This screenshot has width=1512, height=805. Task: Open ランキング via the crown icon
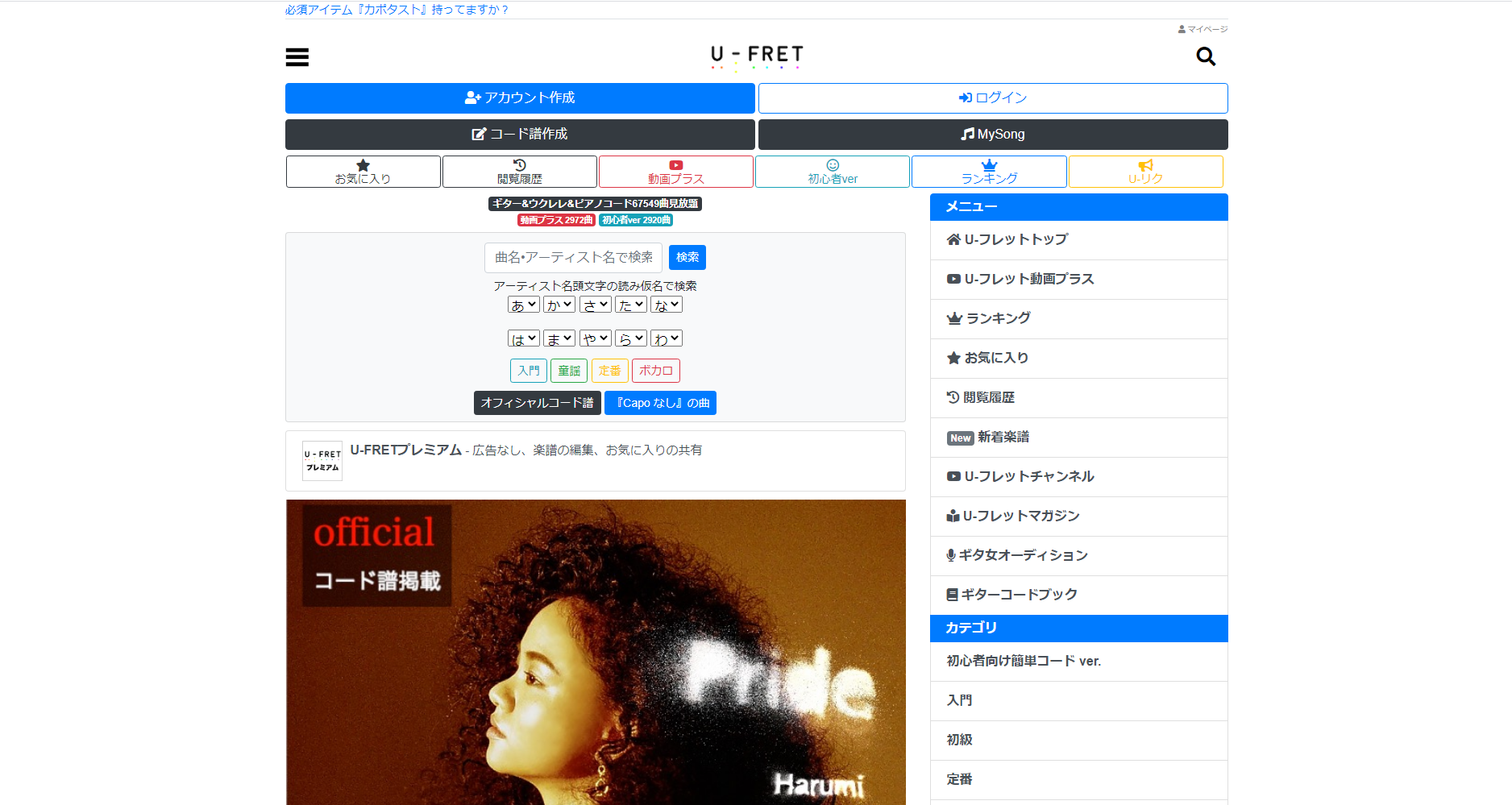pyautogui.click(x=989, y=171)
